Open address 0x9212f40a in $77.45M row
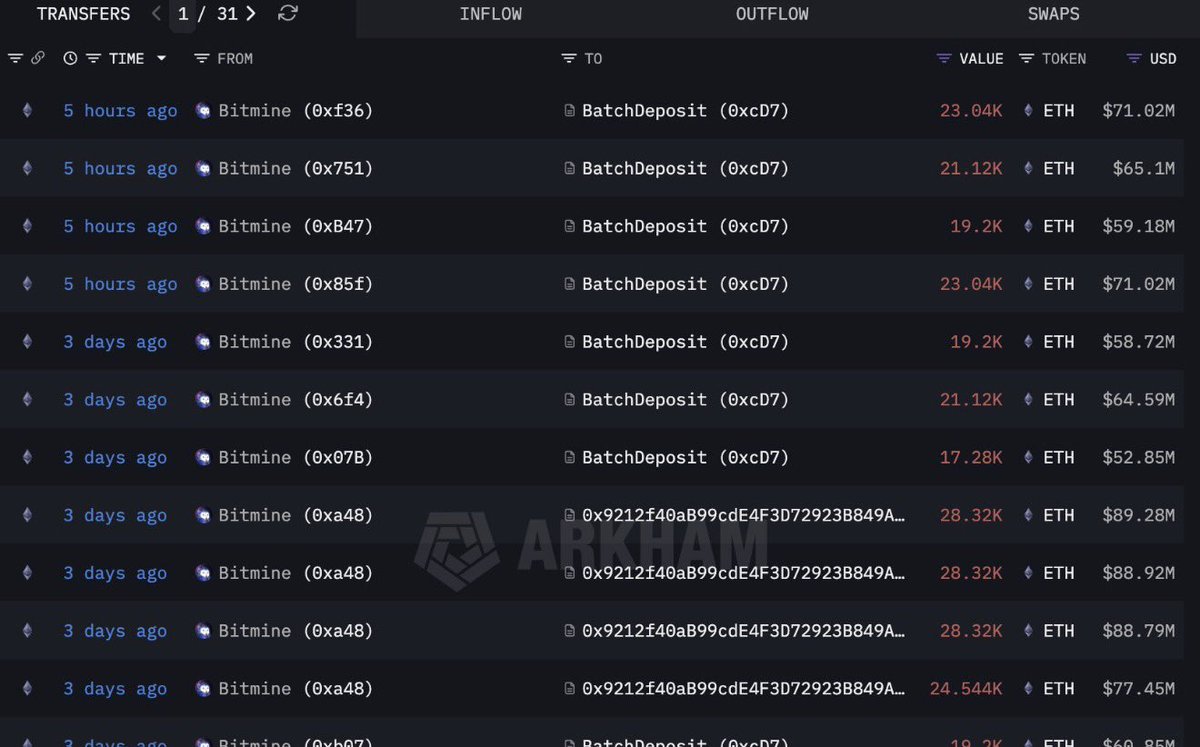Image resolution: width=1200 pixels, height=747 pixels. click(x=744, y=689)
